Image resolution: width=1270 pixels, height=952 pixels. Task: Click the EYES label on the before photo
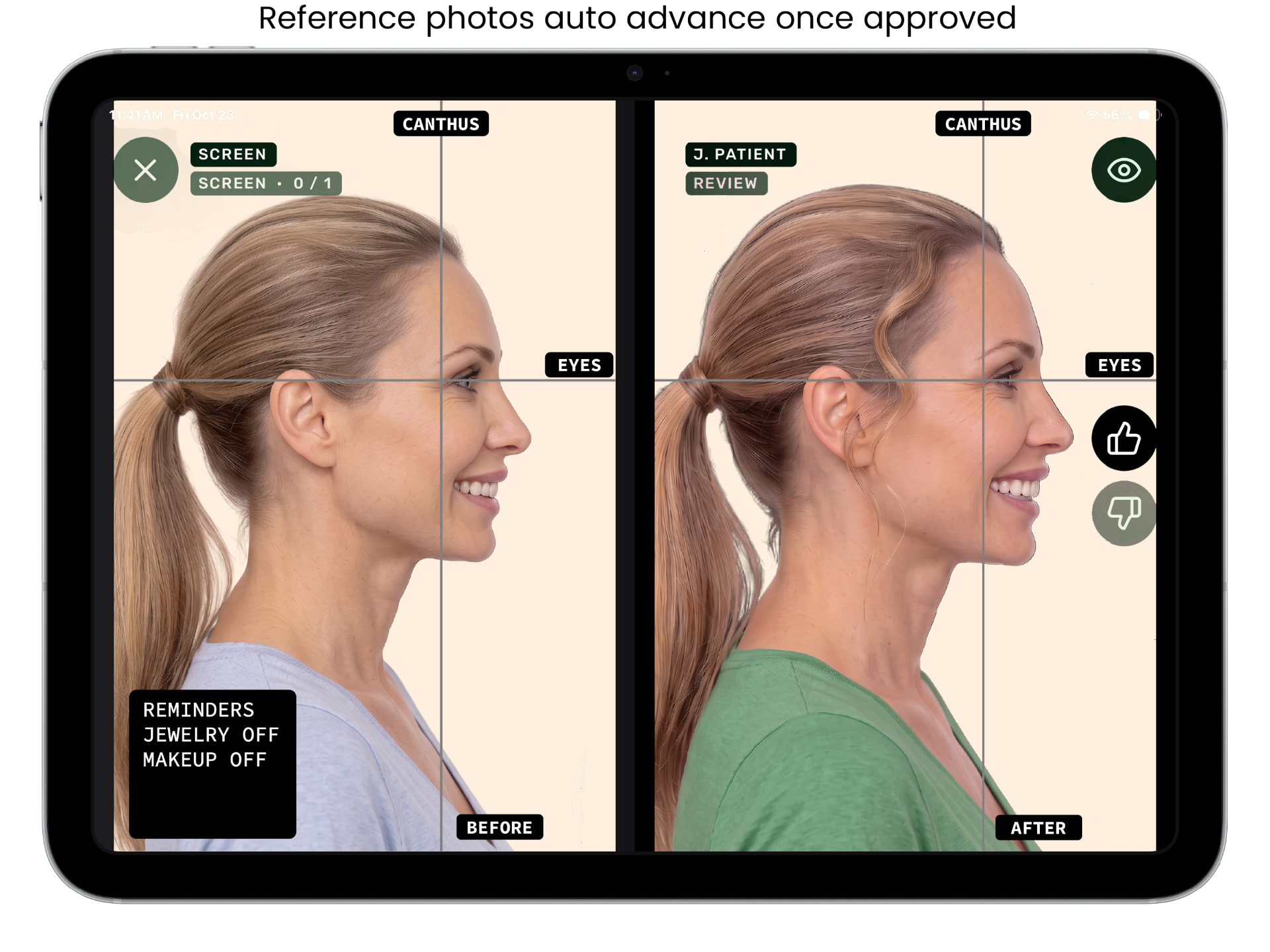pos(579,365)
